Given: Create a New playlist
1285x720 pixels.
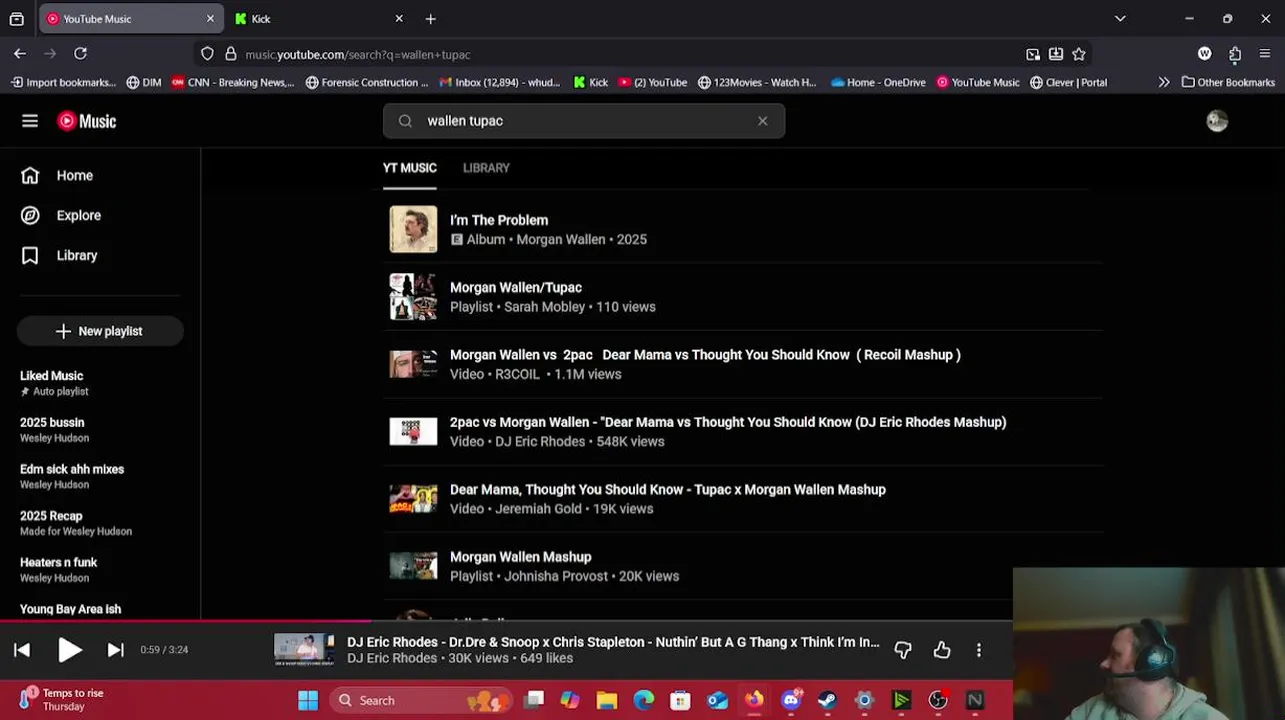Looking at the screenshot, I should pos(100,331).
